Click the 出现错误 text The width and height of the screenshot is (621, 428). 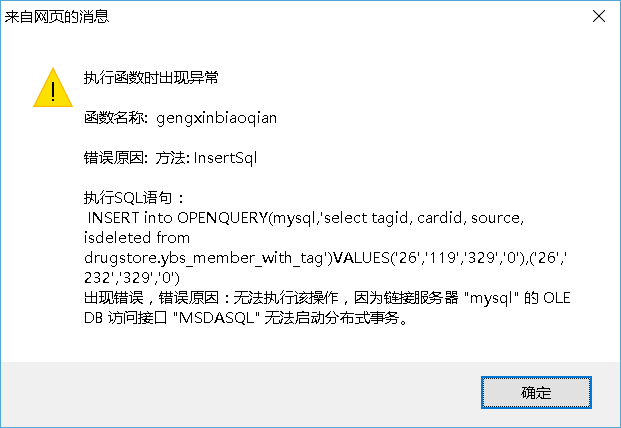[x=114, y=298]
